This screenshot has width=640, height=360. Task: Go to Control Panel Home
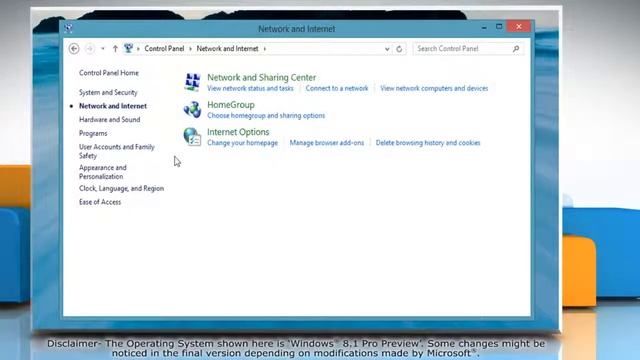(x=109, y=73)
